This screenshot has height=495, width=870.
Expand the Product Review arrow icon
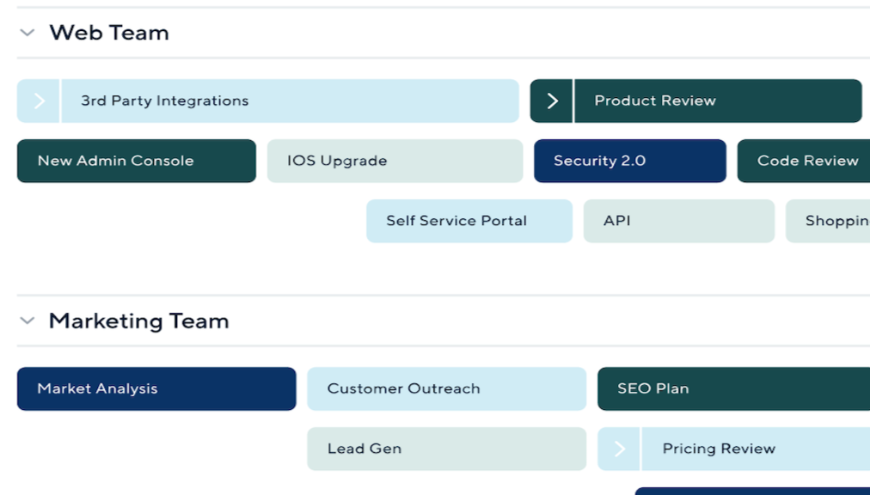click(552, 101)
